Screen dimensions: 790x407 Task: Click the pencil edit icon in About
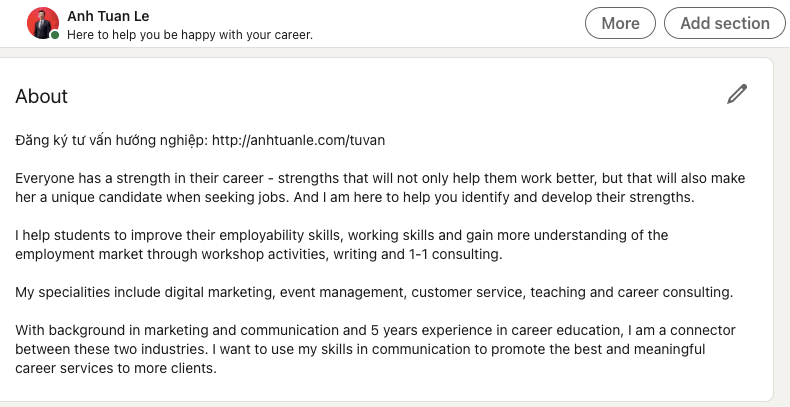pos(737,95)
